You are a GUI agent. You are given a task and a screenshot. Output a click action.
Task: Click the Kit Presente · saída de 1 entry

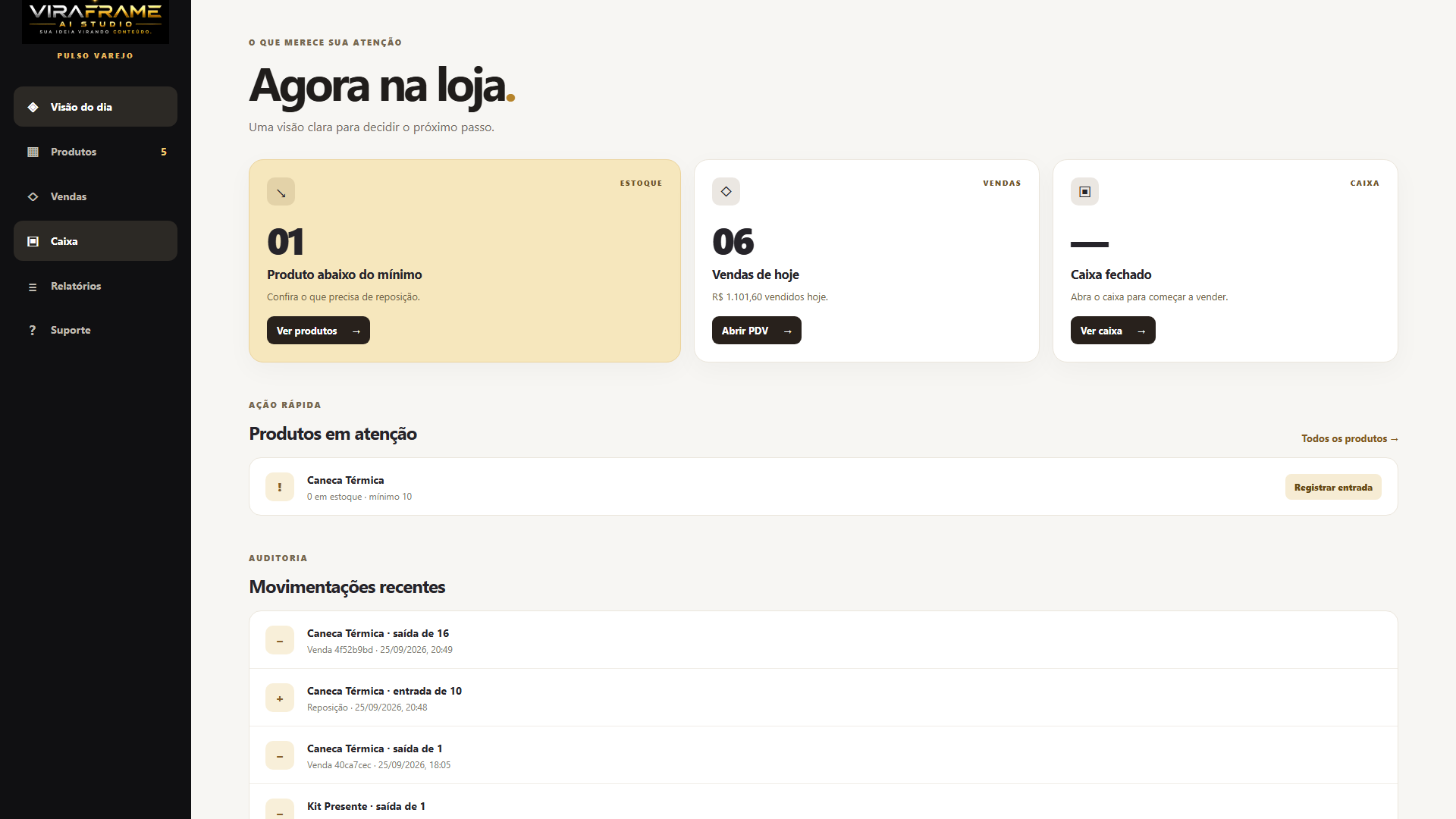pyautogui.click(x=366, y=806)
